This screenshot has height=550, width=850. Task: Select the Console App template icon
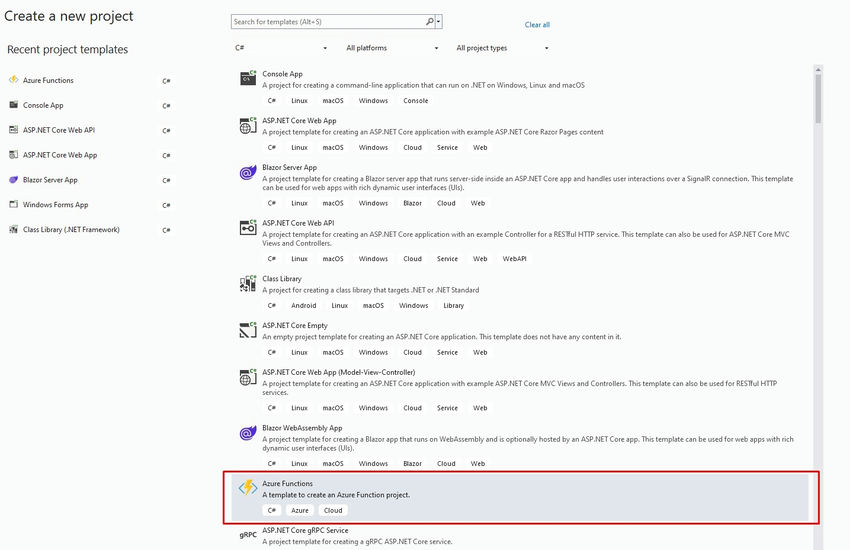[248, 78]
